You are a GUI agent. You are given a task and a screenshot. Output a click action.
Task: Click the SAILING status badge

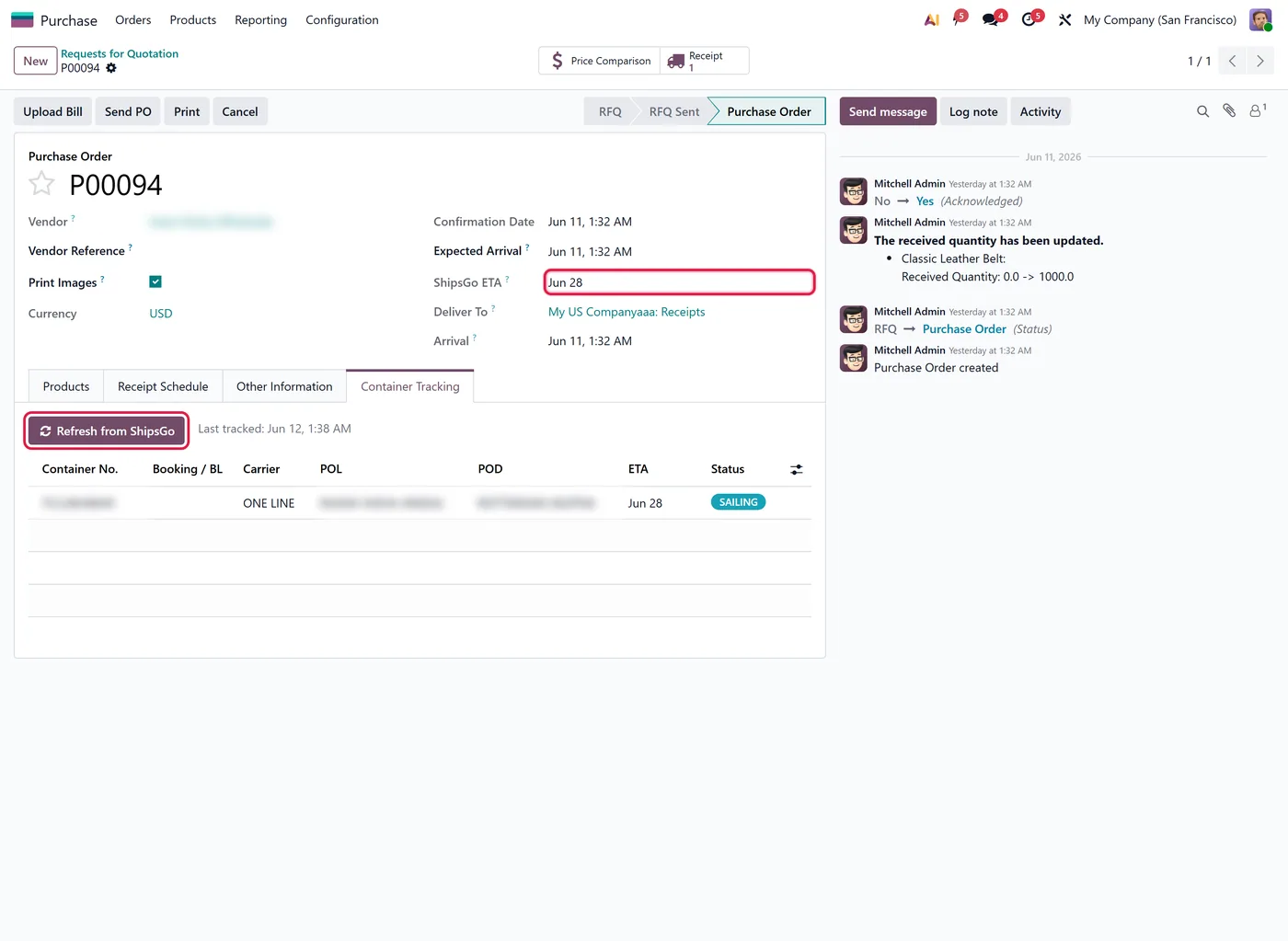738,502
